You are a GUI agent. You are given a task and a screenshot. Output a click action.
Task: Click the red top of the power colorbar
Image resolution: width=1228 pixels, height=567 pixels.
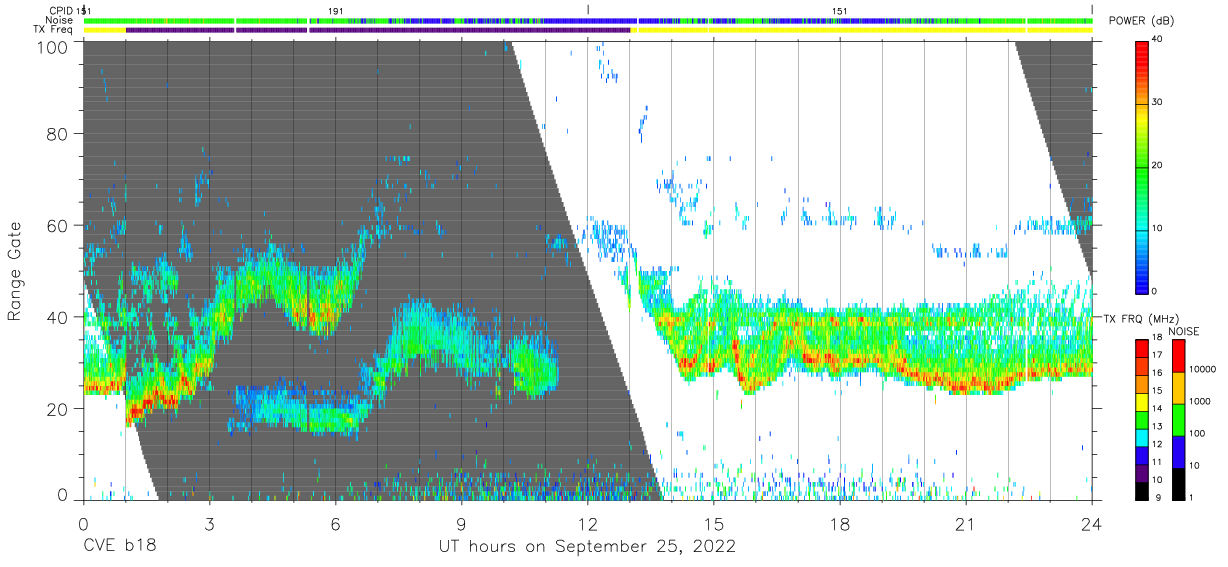[x=1142, y=48]
